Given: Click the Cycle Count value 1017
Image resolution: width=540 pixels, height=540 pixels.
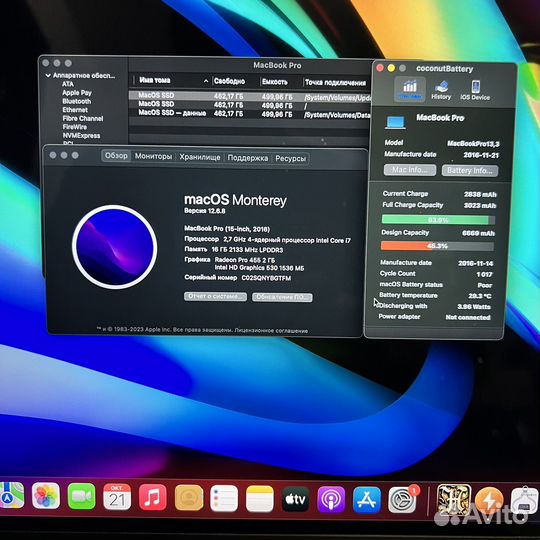Looking at the screenshot, I should tap(484, 274).
